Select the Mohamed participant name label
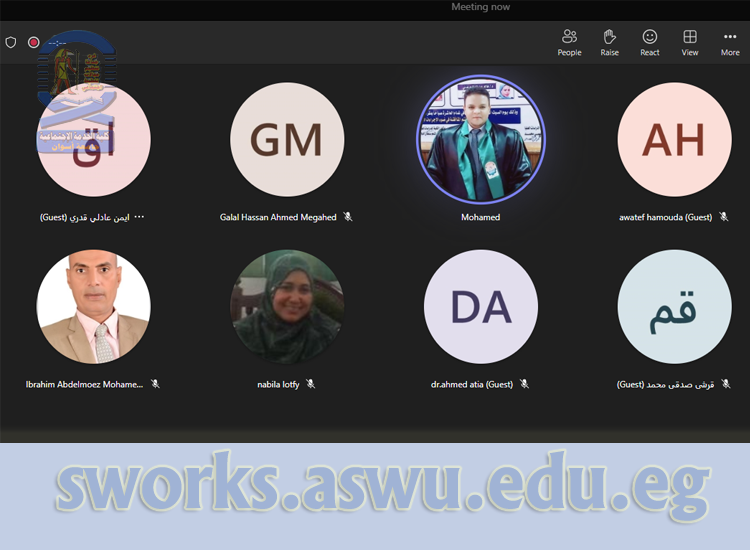750x550 pixels. [480, 217]
